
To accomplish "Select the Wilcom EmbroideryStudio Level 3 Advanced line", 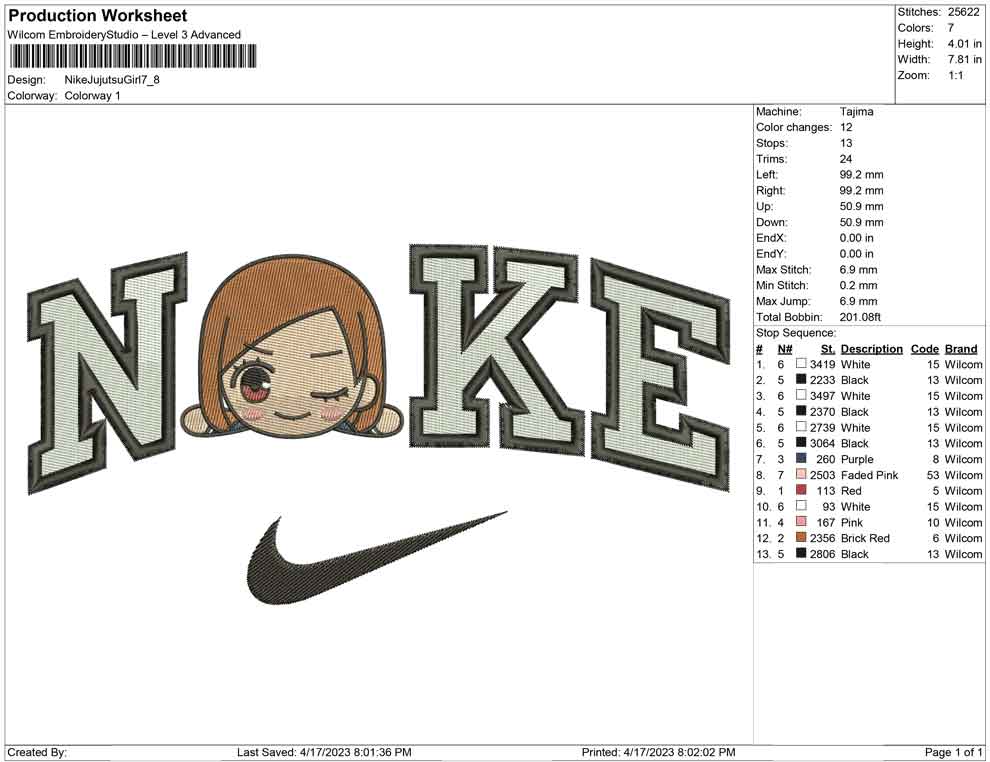I will (124, 35).
